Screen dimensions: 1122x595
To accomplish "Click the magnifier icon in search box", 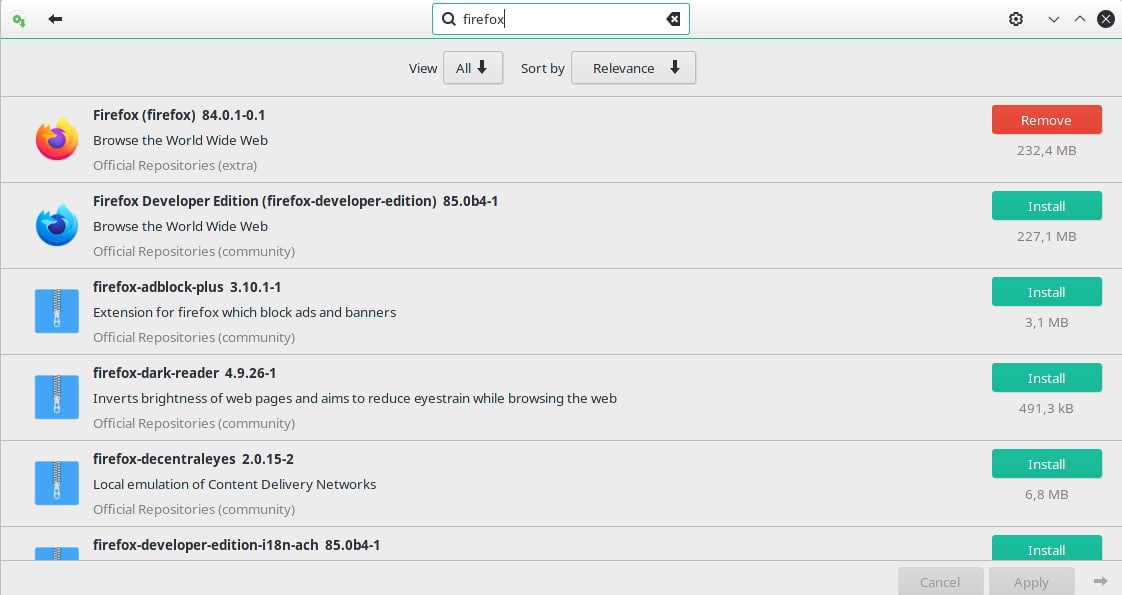I will tap(449, 19).
